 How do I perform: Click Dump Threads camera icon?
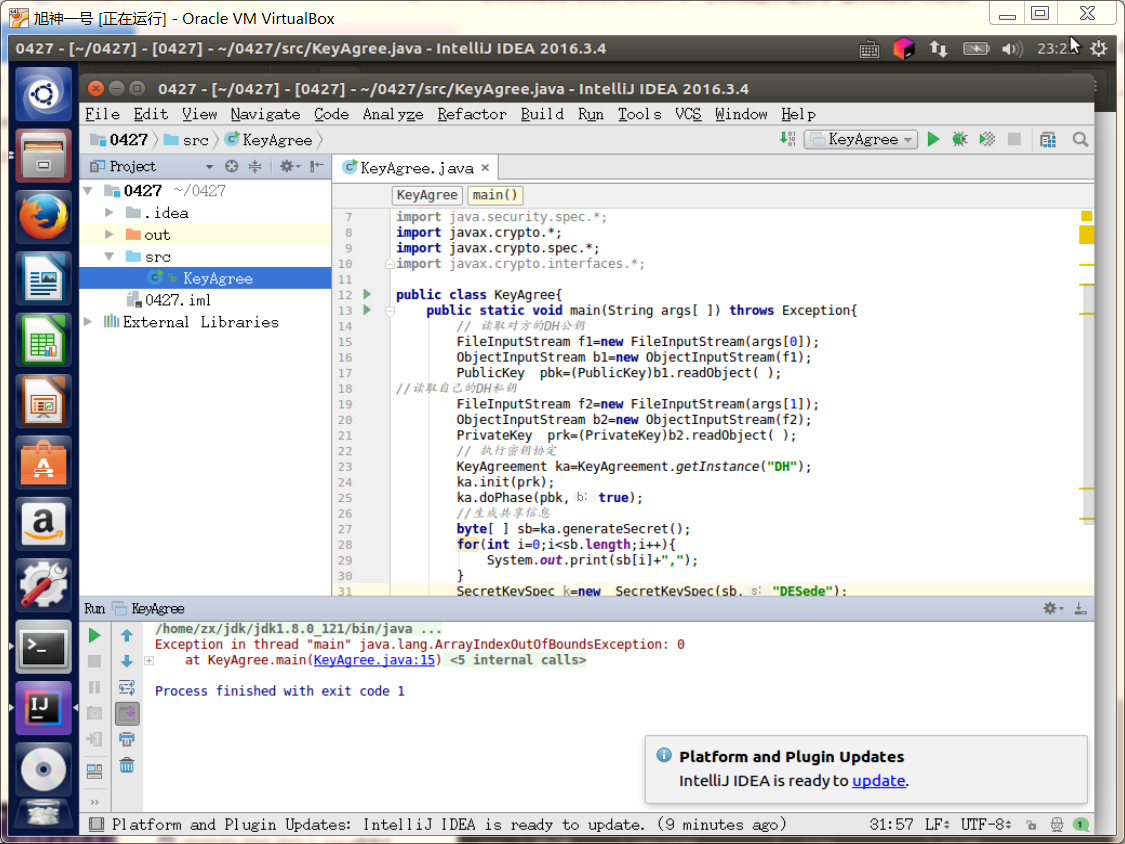pyautogui.click(x=94, y=713)
